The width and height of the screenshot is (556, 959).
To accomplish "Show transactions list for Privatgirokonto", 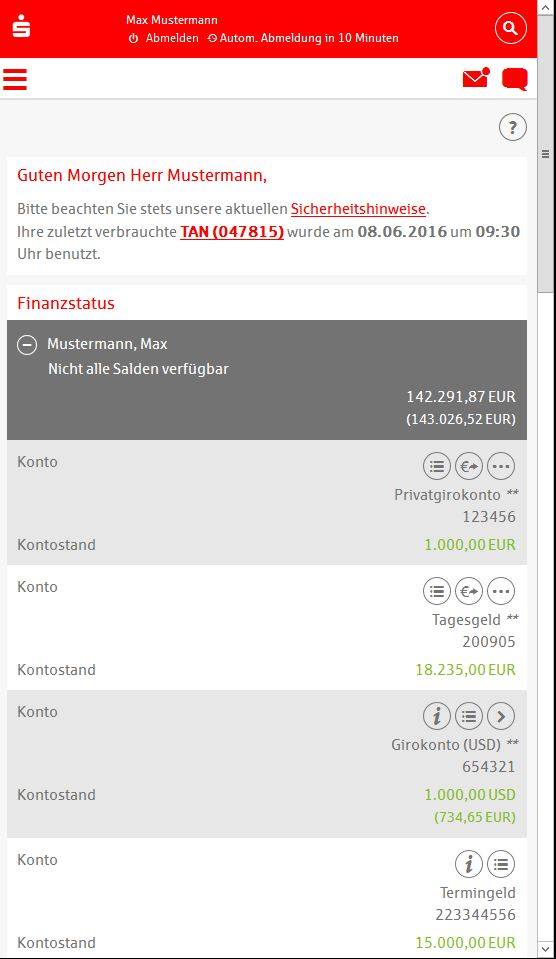I will 437,467.
